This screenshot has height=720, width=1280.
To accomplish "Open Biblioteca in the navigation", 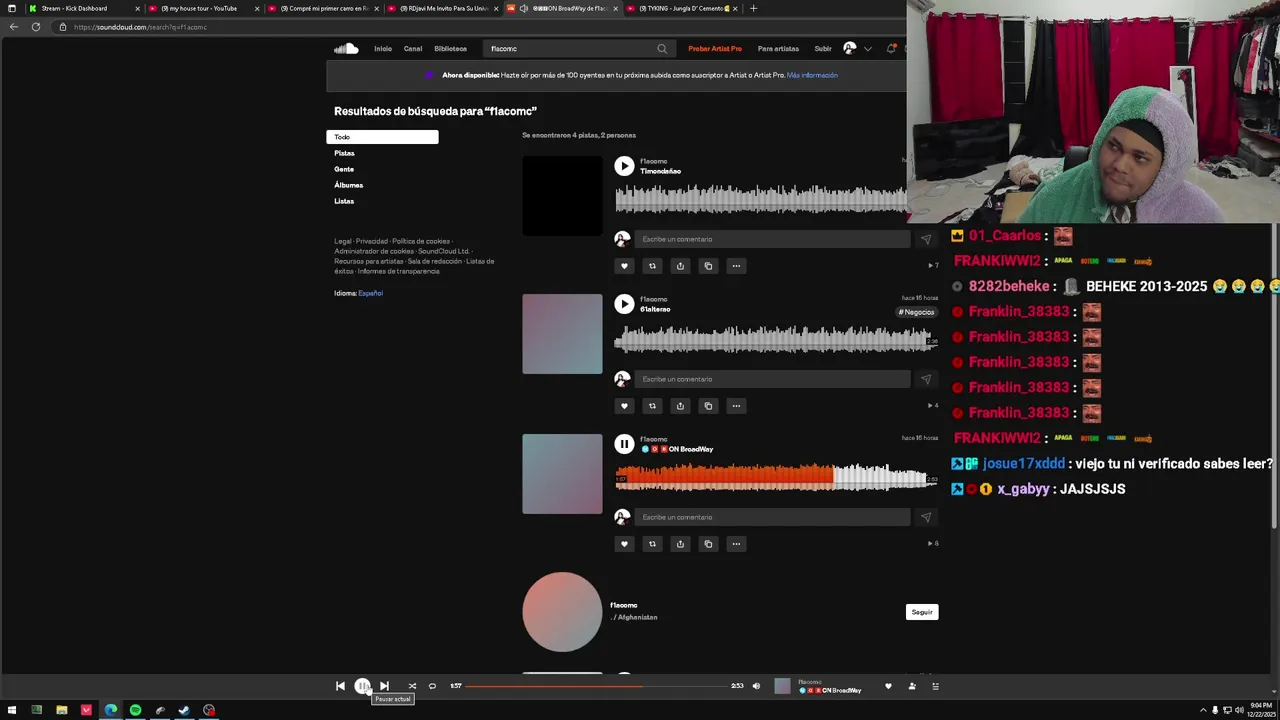I will pos(450,48).
